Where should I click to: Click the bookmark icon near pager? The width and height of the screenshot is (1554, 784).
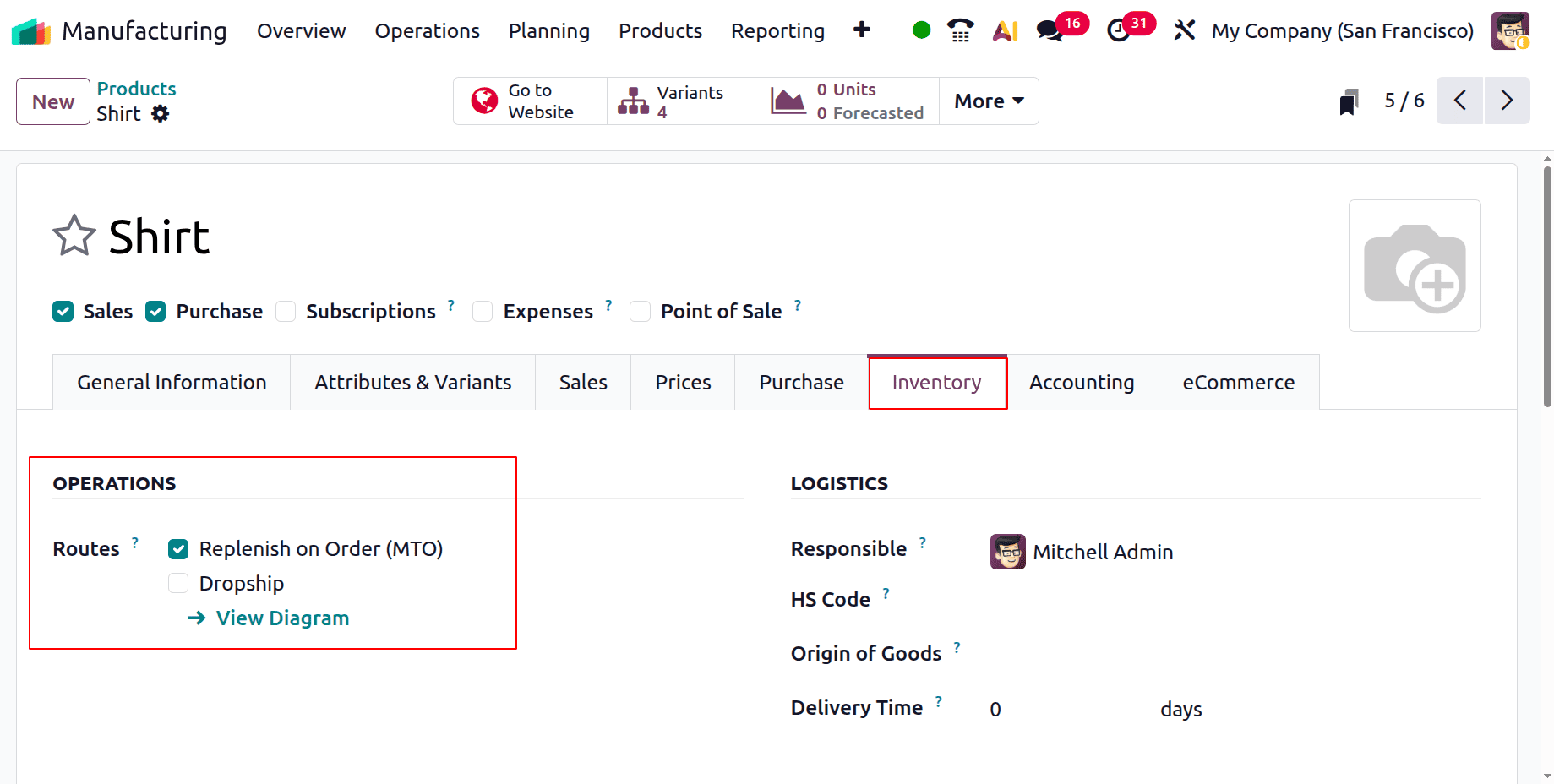[1350, 101]
